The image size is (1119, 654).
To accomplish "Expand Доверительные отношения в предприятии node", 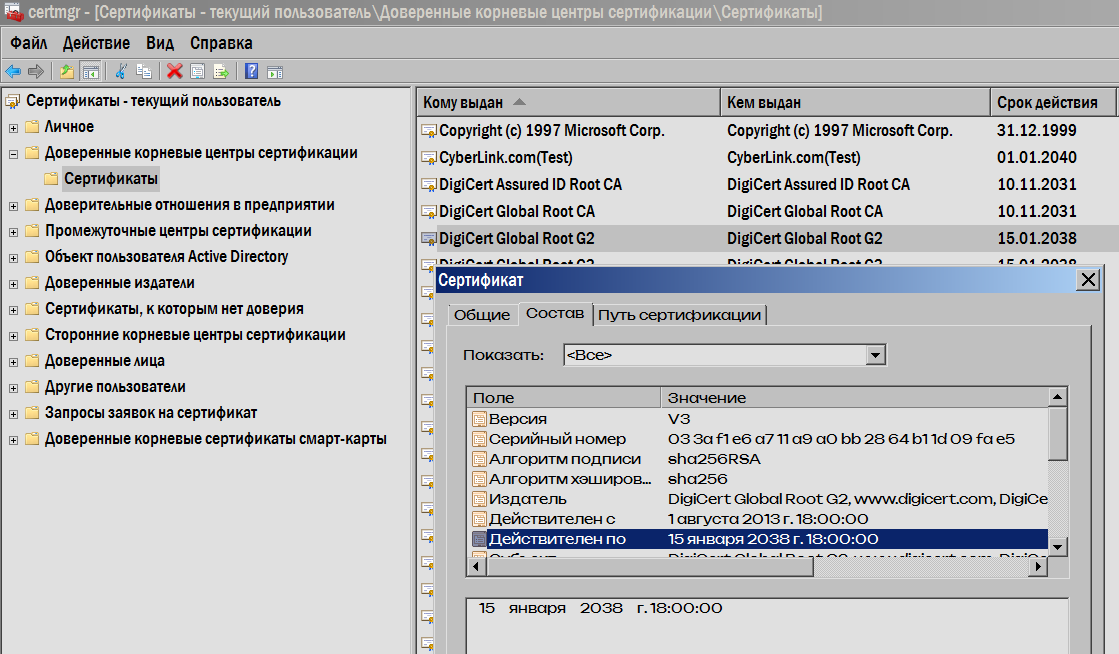I will (x=14, y=206).
